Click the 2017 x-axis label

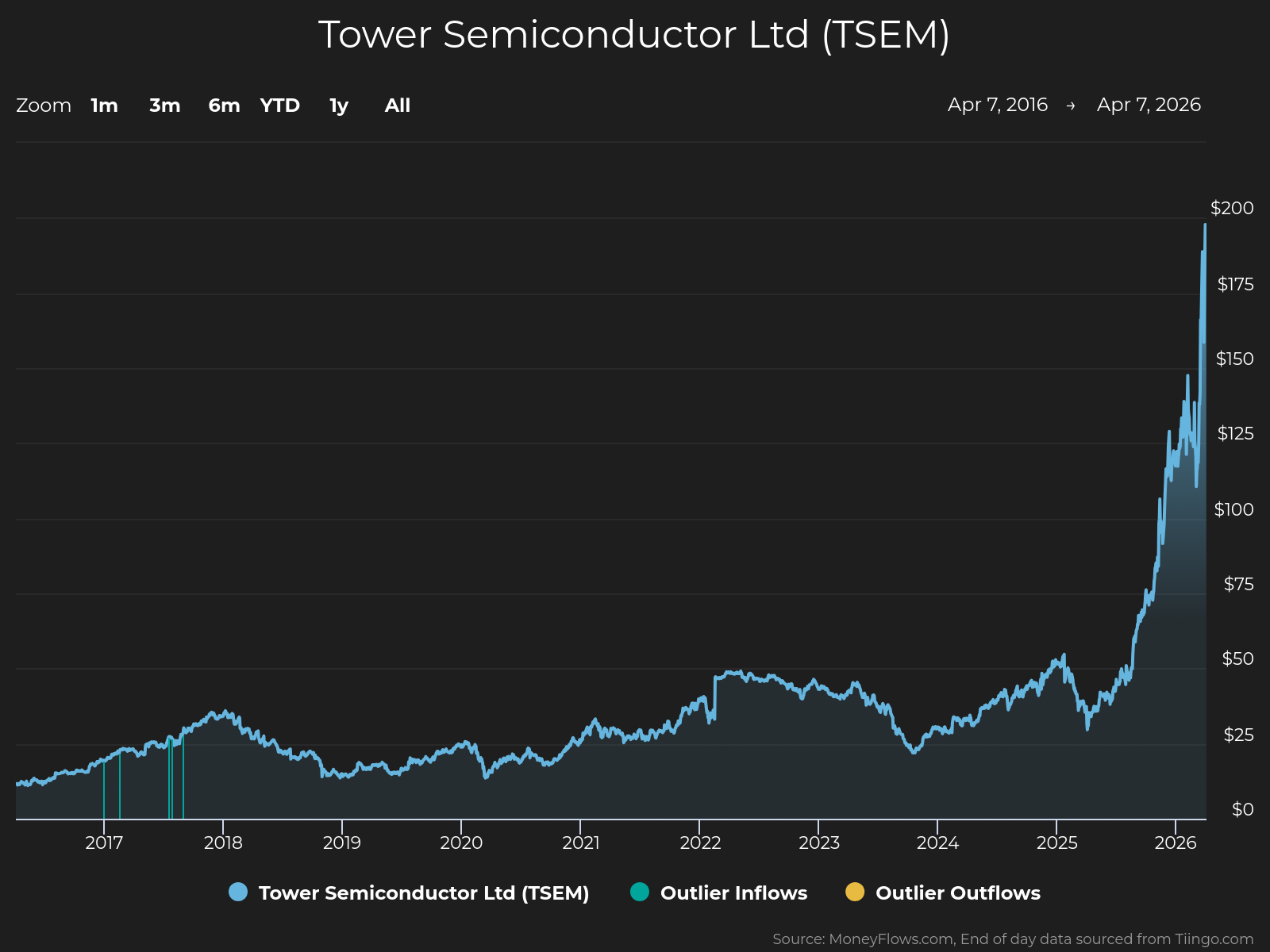coord(104,843)
